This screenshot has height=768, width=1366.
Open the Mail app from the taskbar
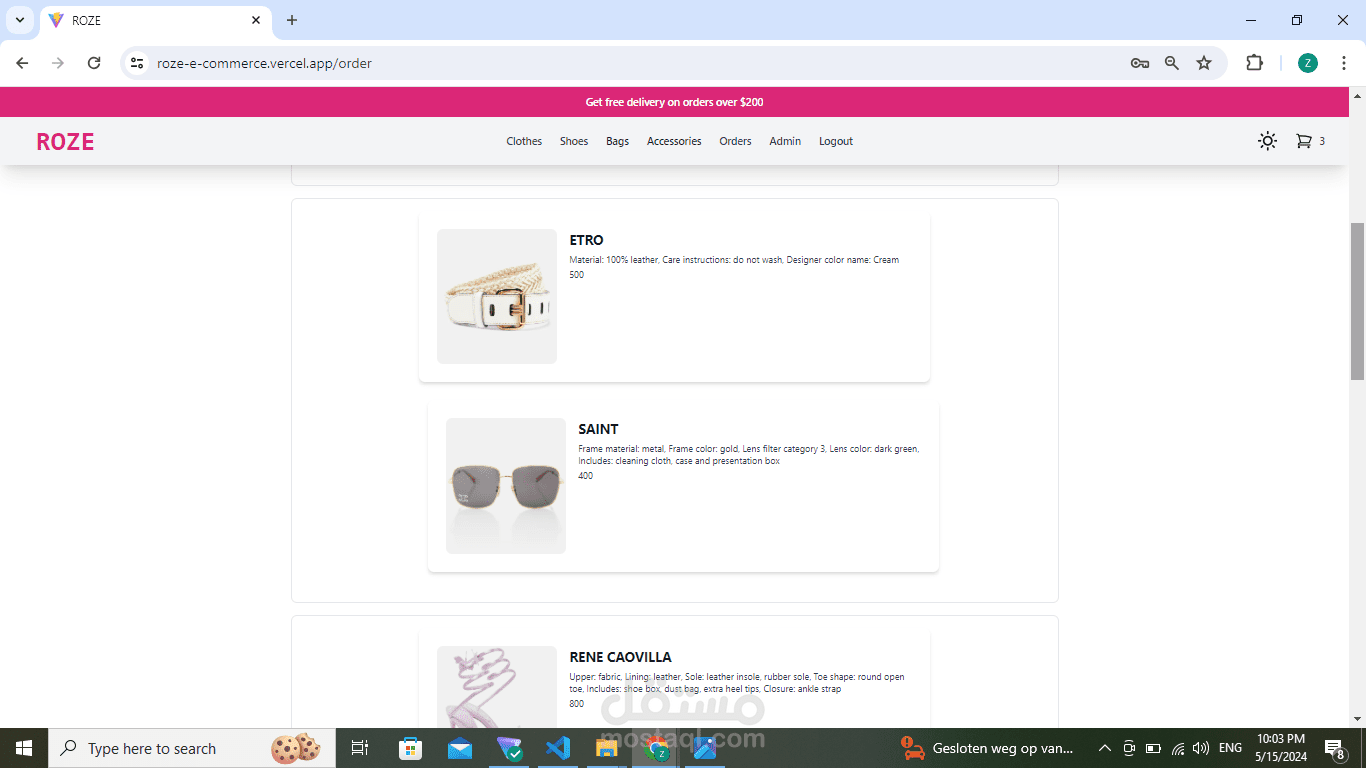[460, 748]
